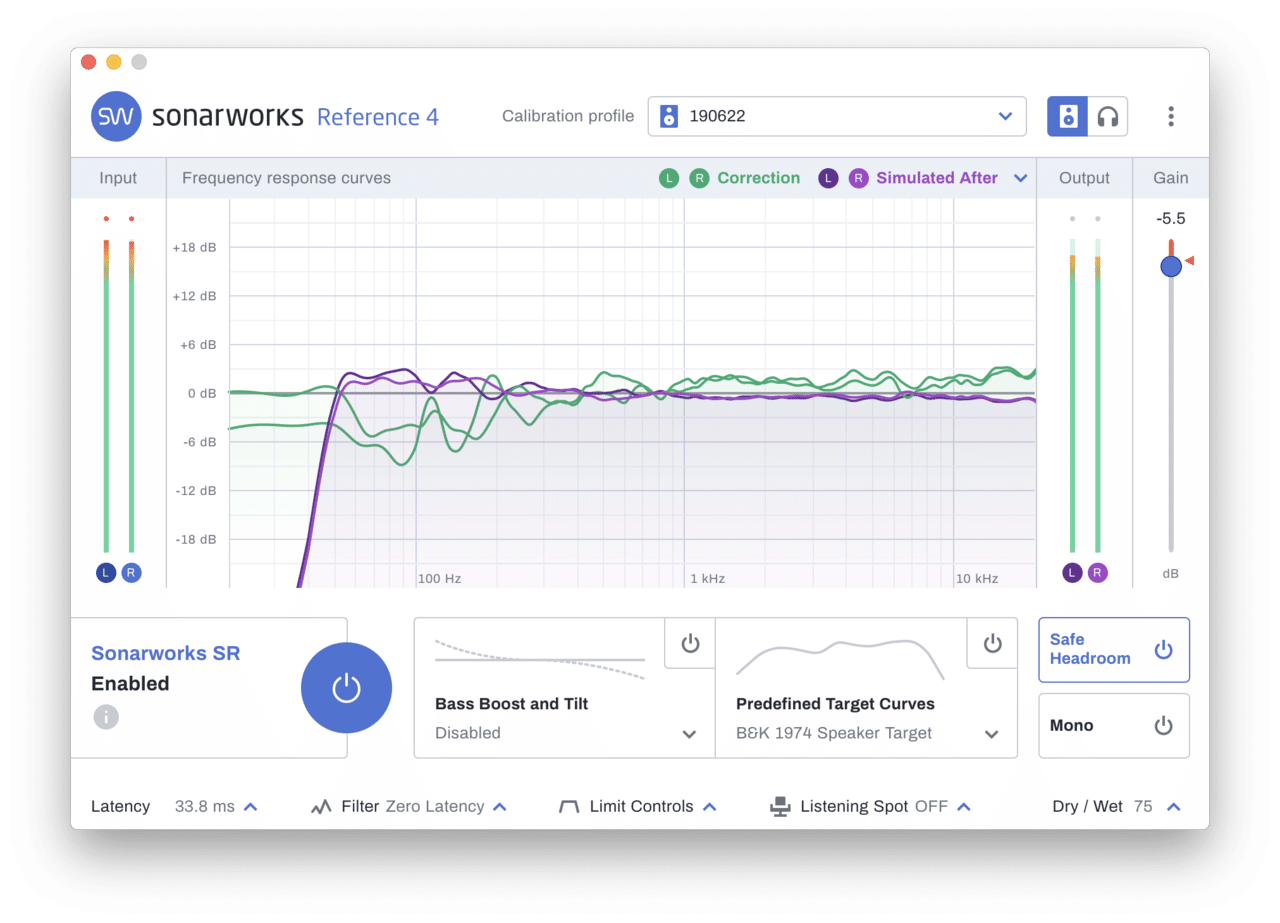Toggle the main calibration power button
1280x923 pixels.
pos(346,688)
